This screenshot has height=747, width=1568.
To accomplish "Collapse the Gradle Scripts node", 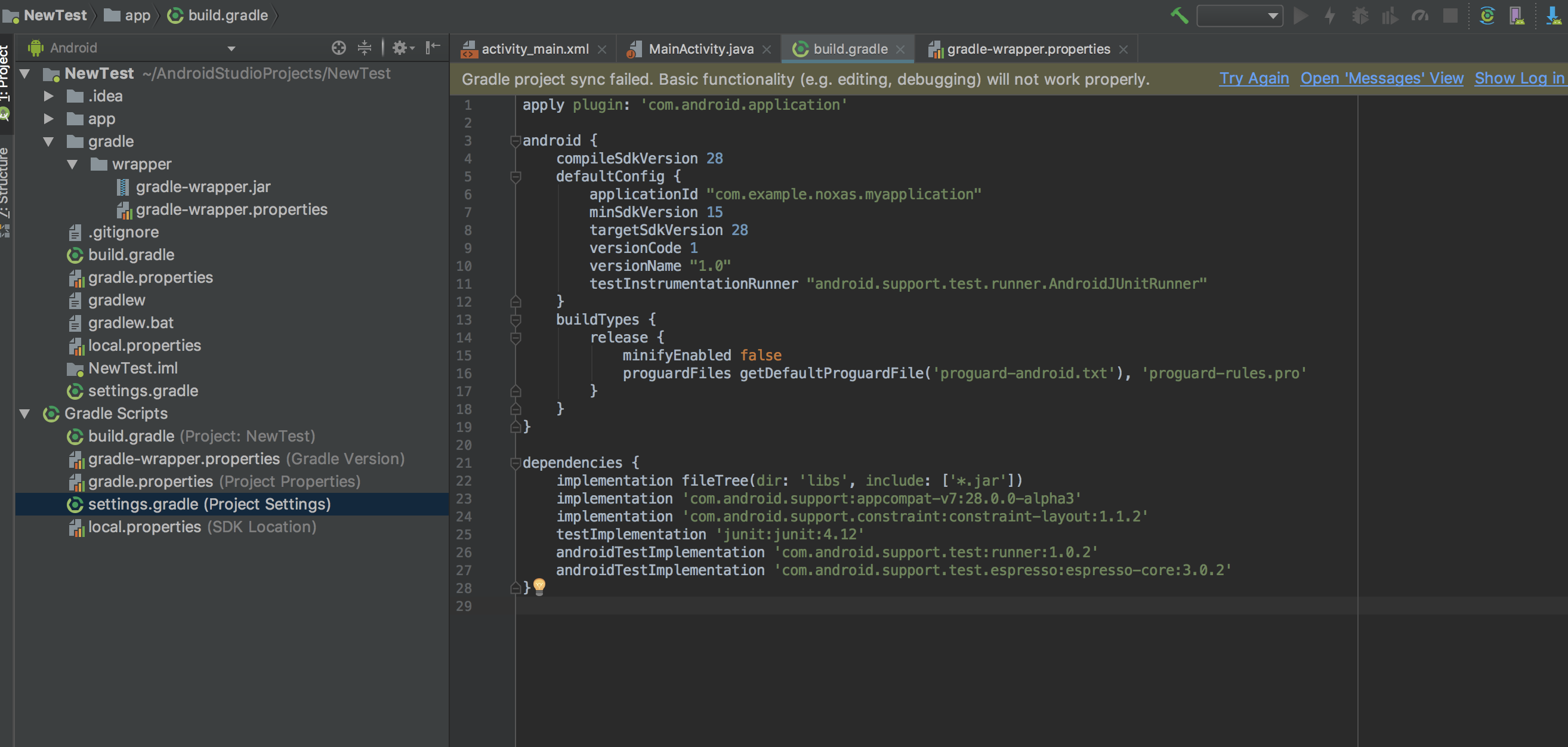I will pos(25,413).
